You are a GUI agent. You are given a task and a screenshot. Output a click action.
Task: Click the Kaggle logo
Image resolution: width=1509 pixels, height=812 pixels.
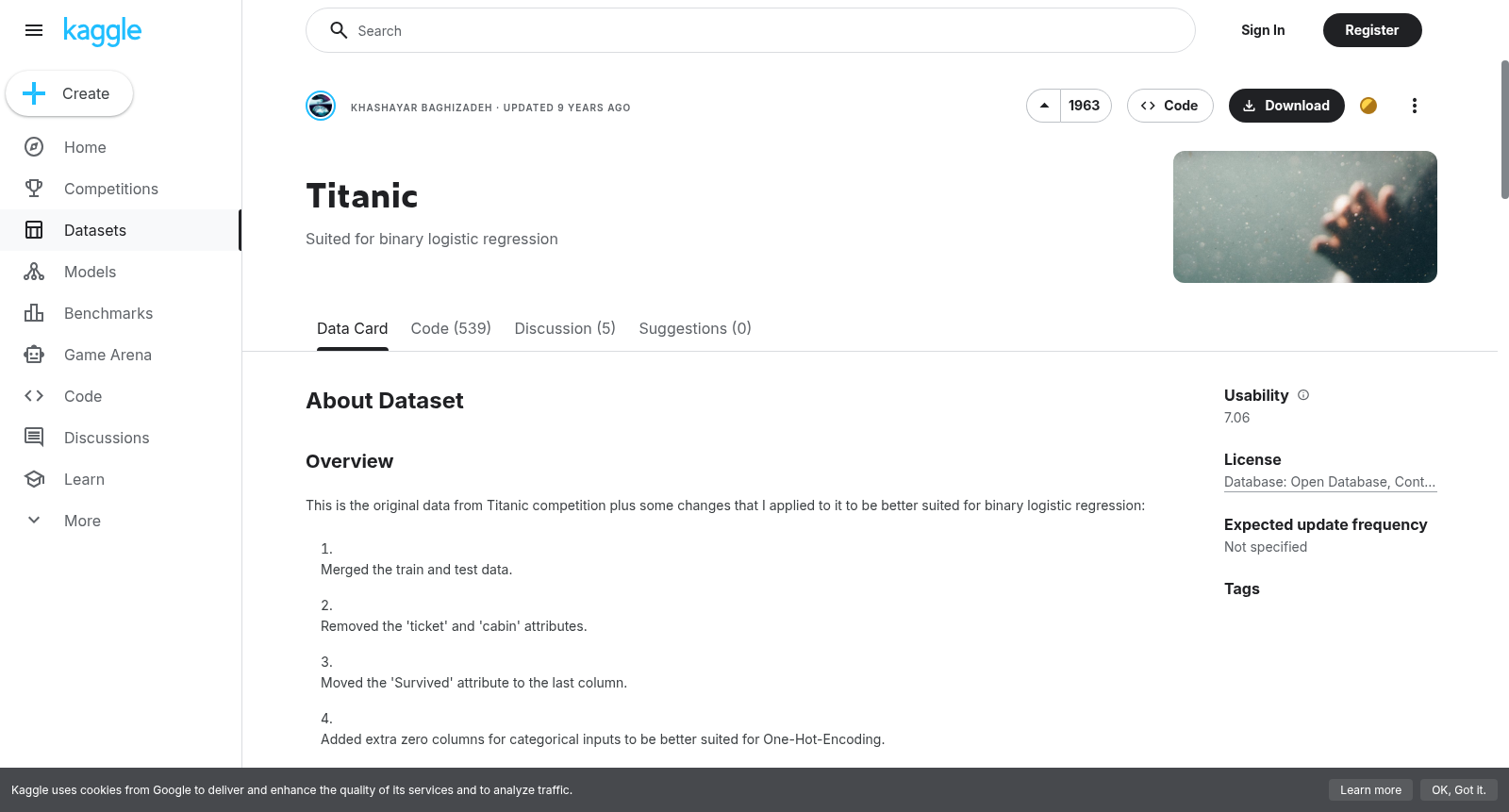coord(102,31)
